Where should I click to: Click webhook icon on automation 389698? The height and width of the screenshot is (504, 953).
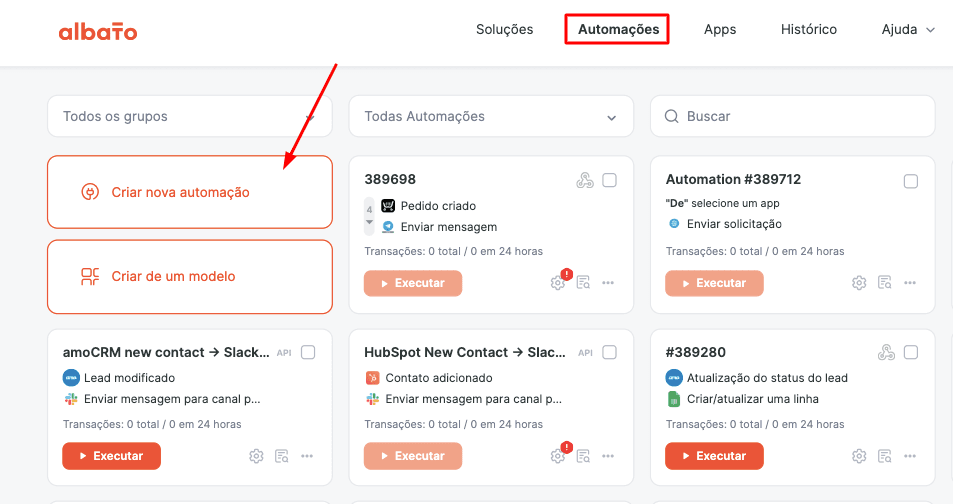pyautogui.click(x=585, y=180)
